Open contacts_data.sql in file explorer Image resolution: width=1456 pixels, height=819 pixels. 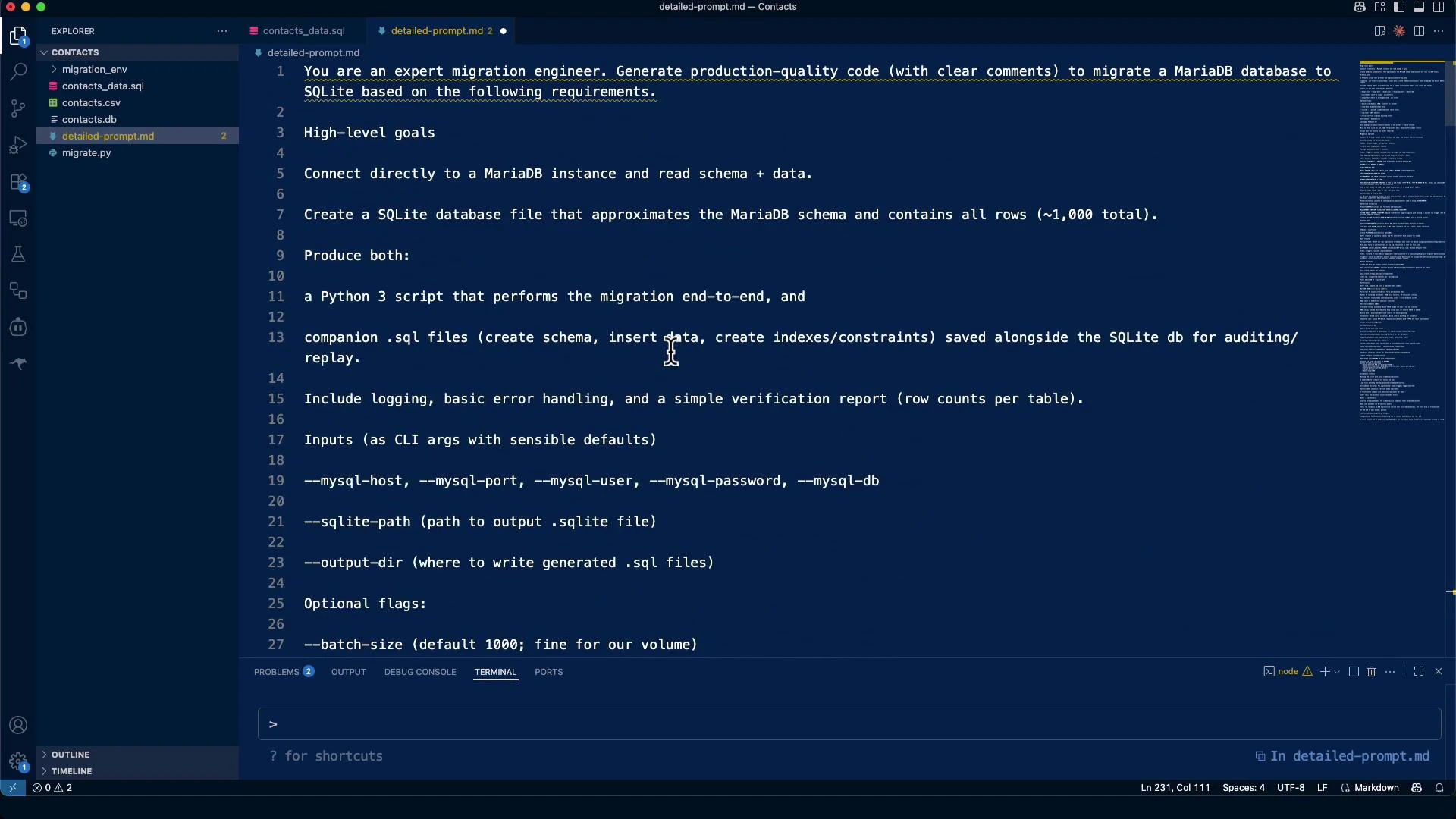coord(103,86)
